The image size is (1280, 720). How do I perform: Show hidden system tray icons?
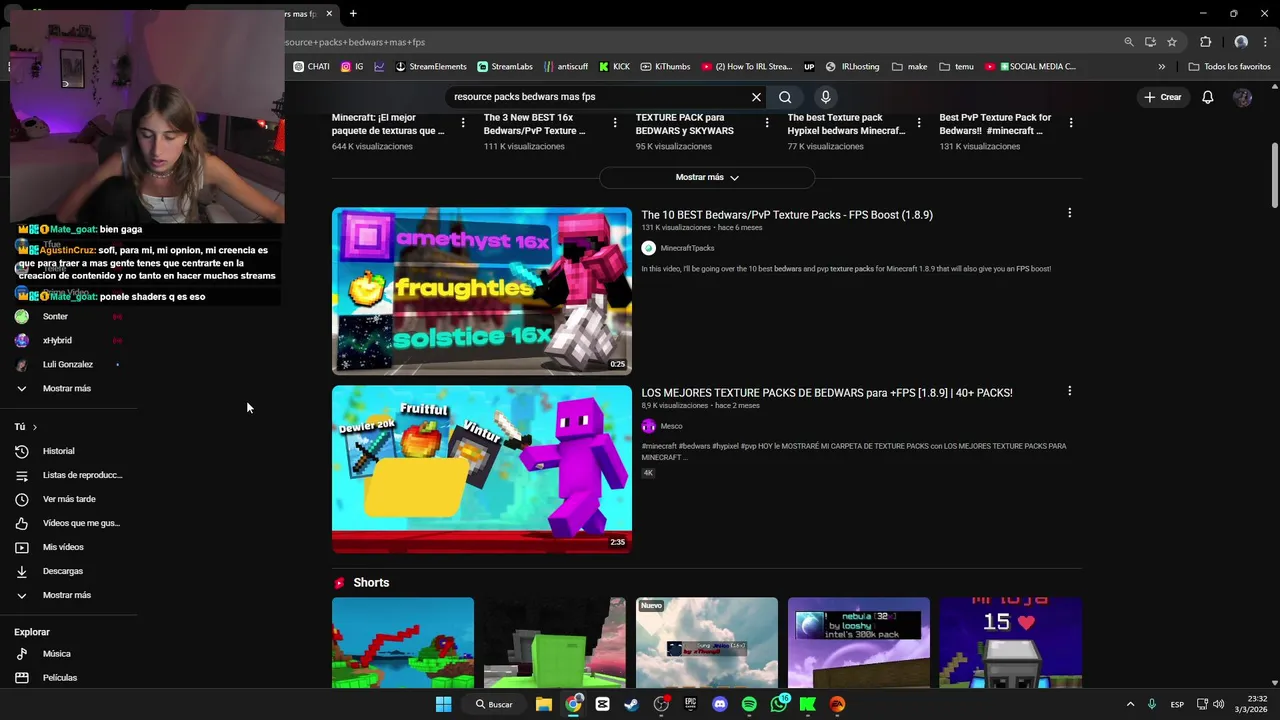click(x=1130, y=704)
